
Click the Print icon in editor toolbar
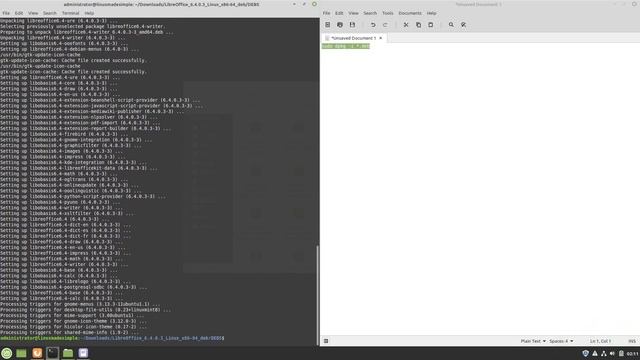click(340, 25)
